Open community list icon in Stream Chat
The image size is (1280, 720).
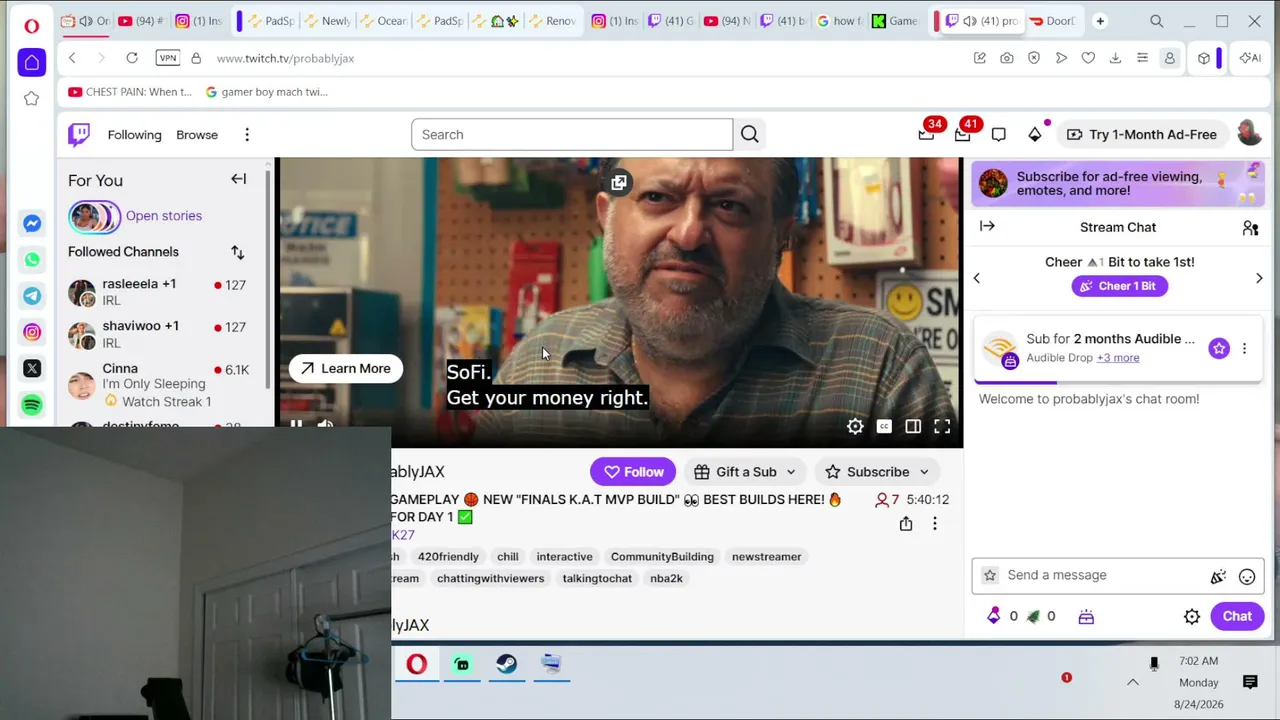[1250, 228]
